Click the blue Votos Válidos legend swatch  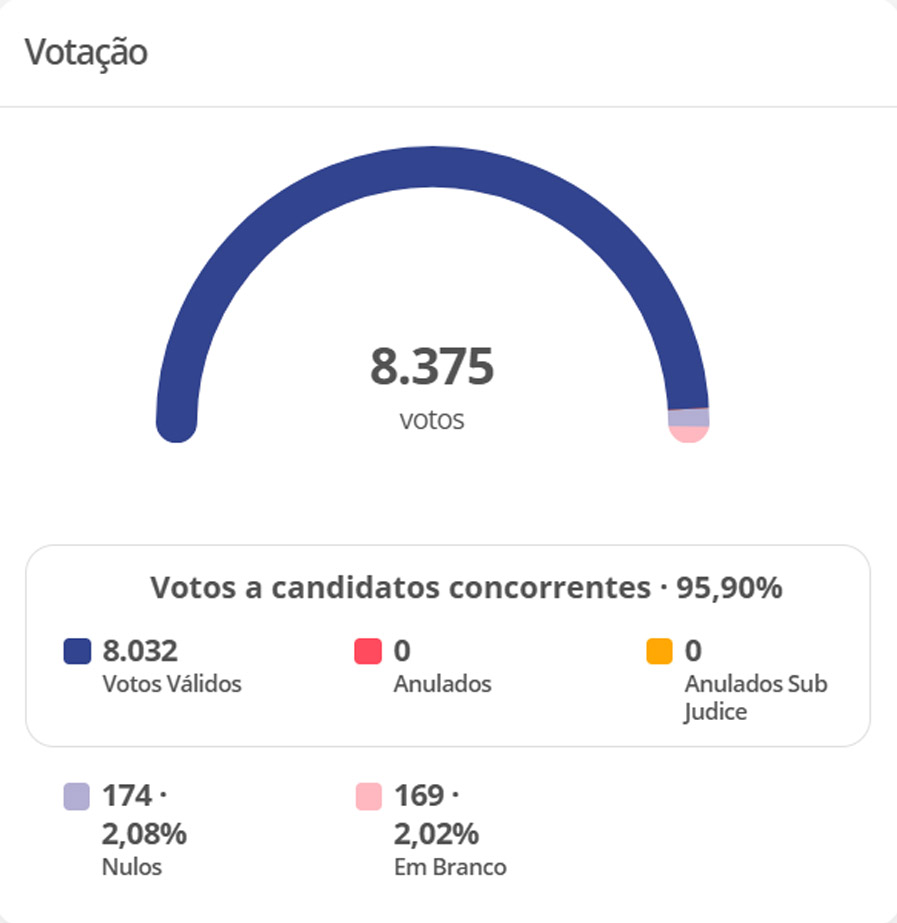point(77,652)
